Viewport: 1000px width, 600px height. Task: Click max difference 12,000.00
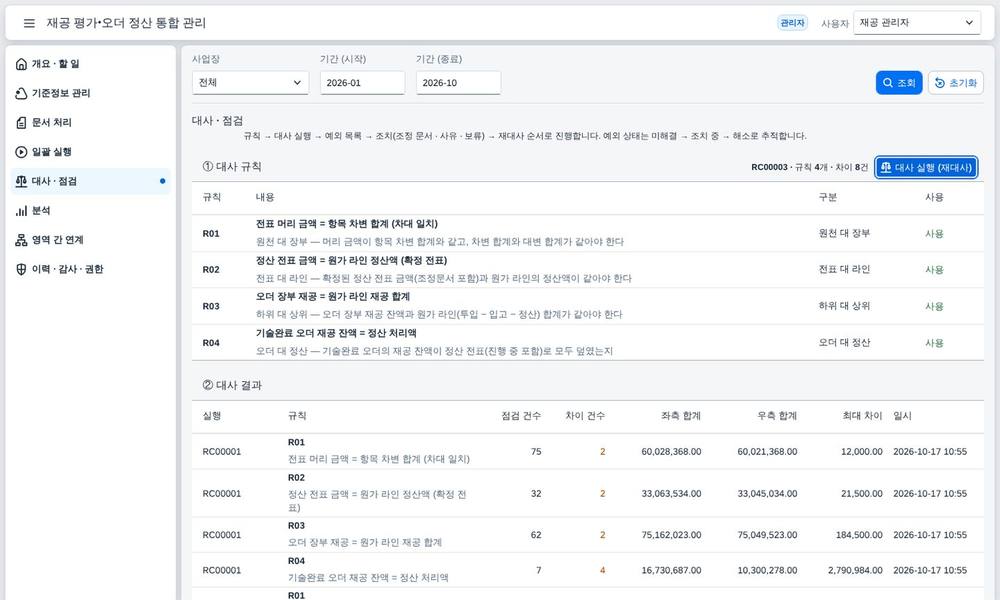[862, 451]
